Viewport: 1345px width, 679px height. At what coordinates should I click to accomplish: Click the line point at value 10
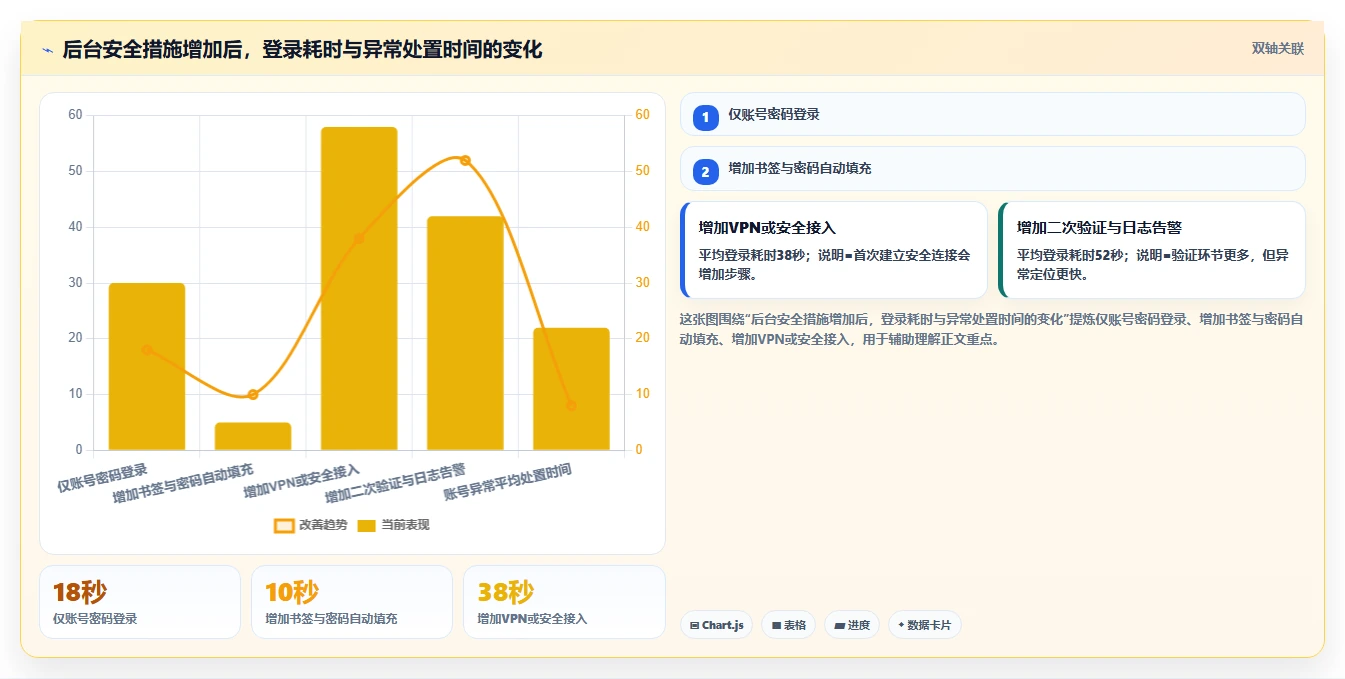[253, 394]
